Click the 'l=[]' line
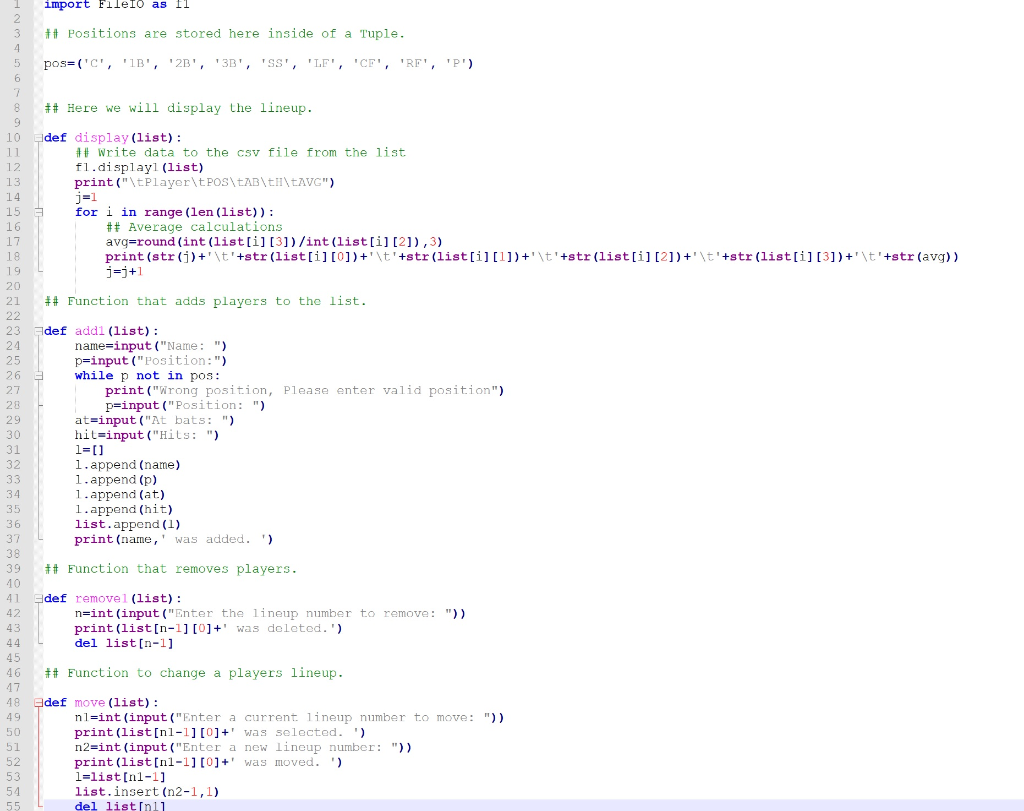1024x811 pixels. (x=89, y=450)
